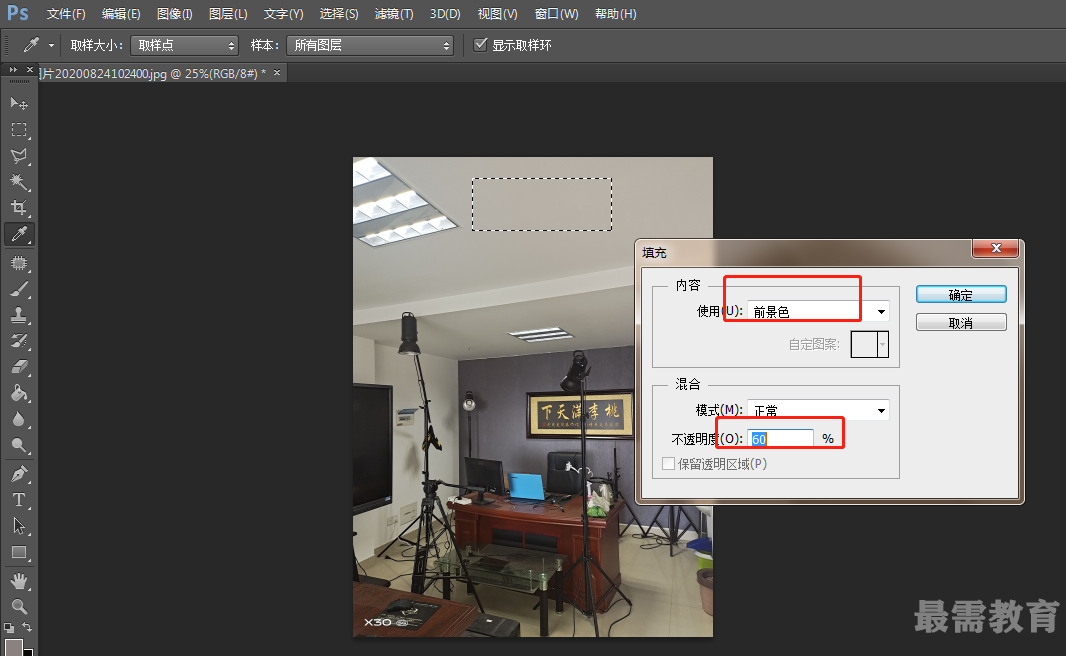Image resolution: width=1066 pixels, height=656 pixels.
Task: Select the Horizontal Type tool
Action: pos(19,500)
